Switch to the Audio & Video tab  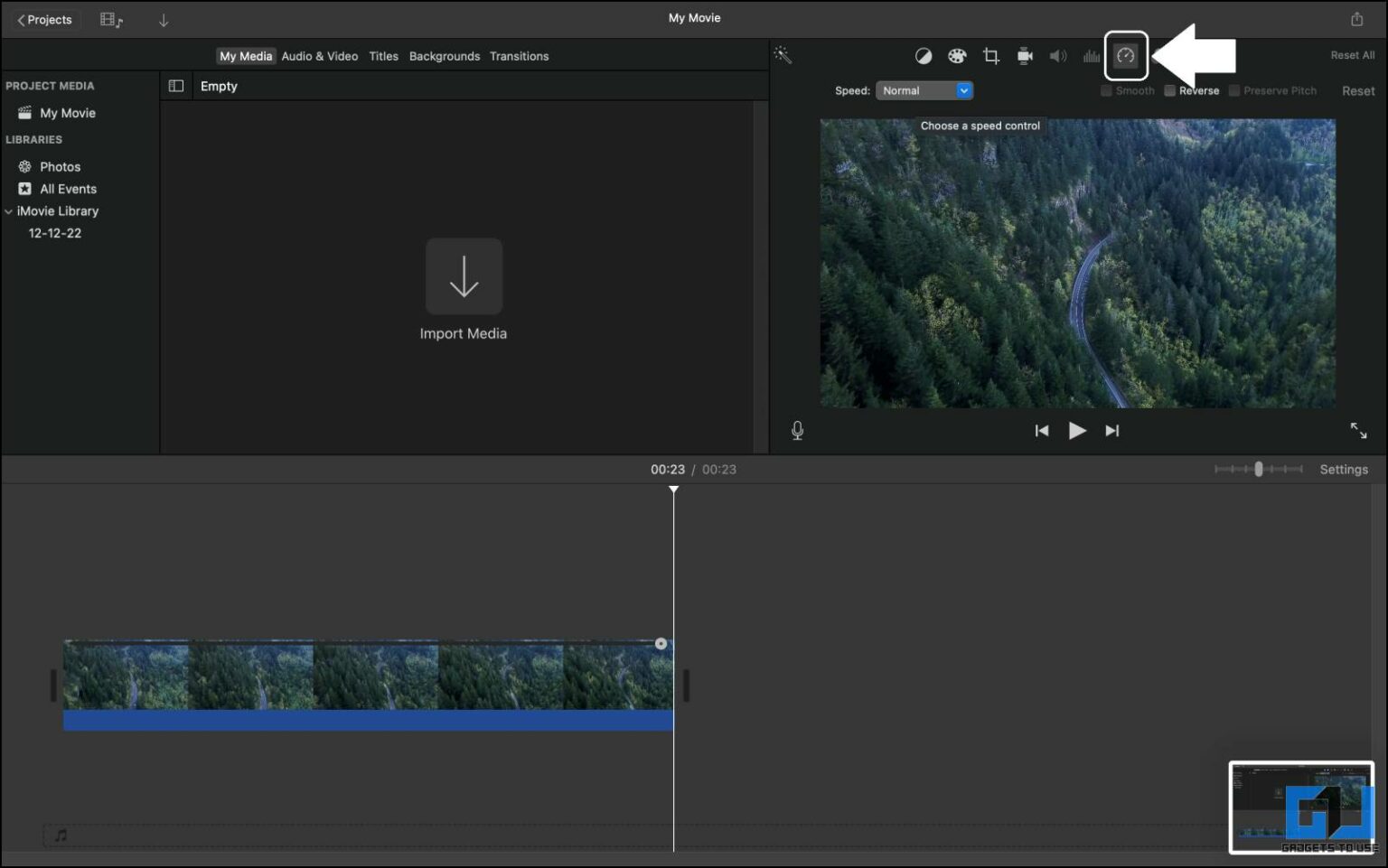[x=320, y=55]
